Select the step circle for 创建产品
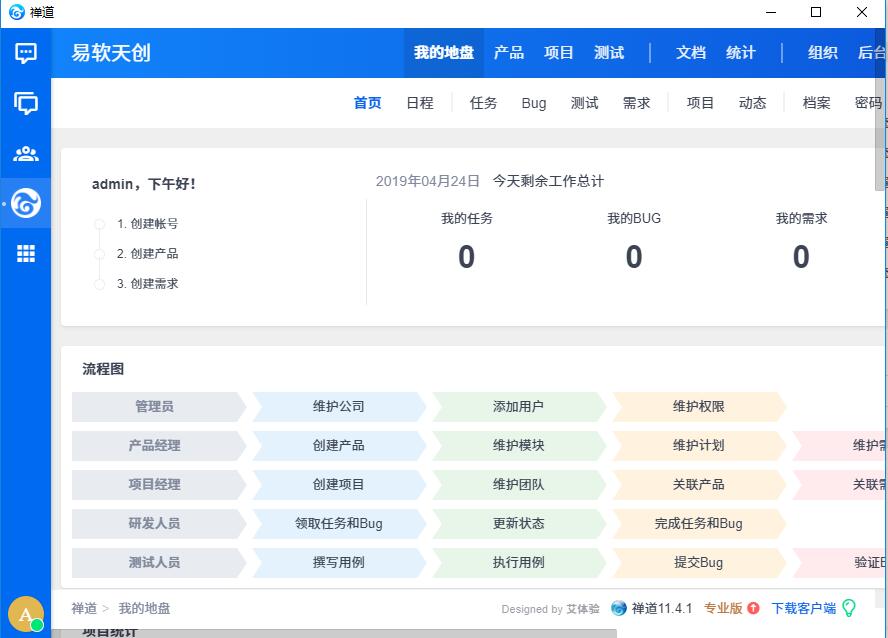The width and height of the screenshot is (888, 638). 99,254
